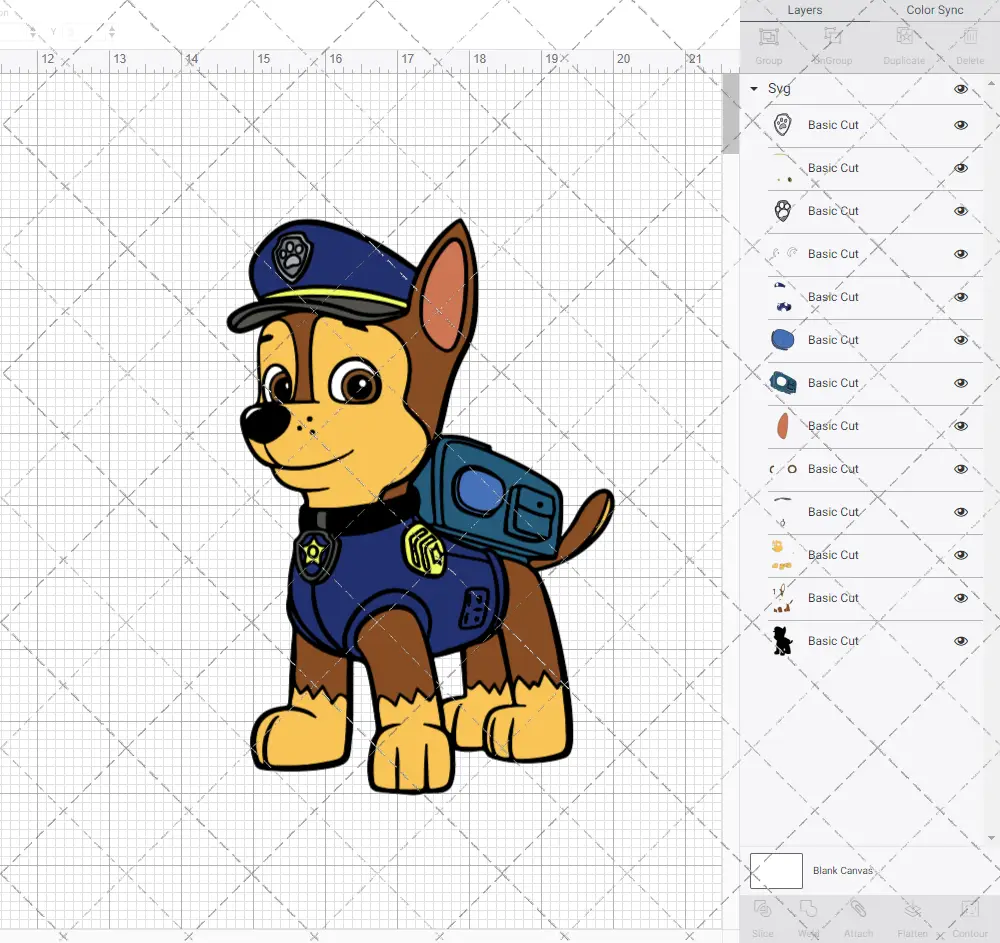Hide the entire Svg group

point(960,89)
